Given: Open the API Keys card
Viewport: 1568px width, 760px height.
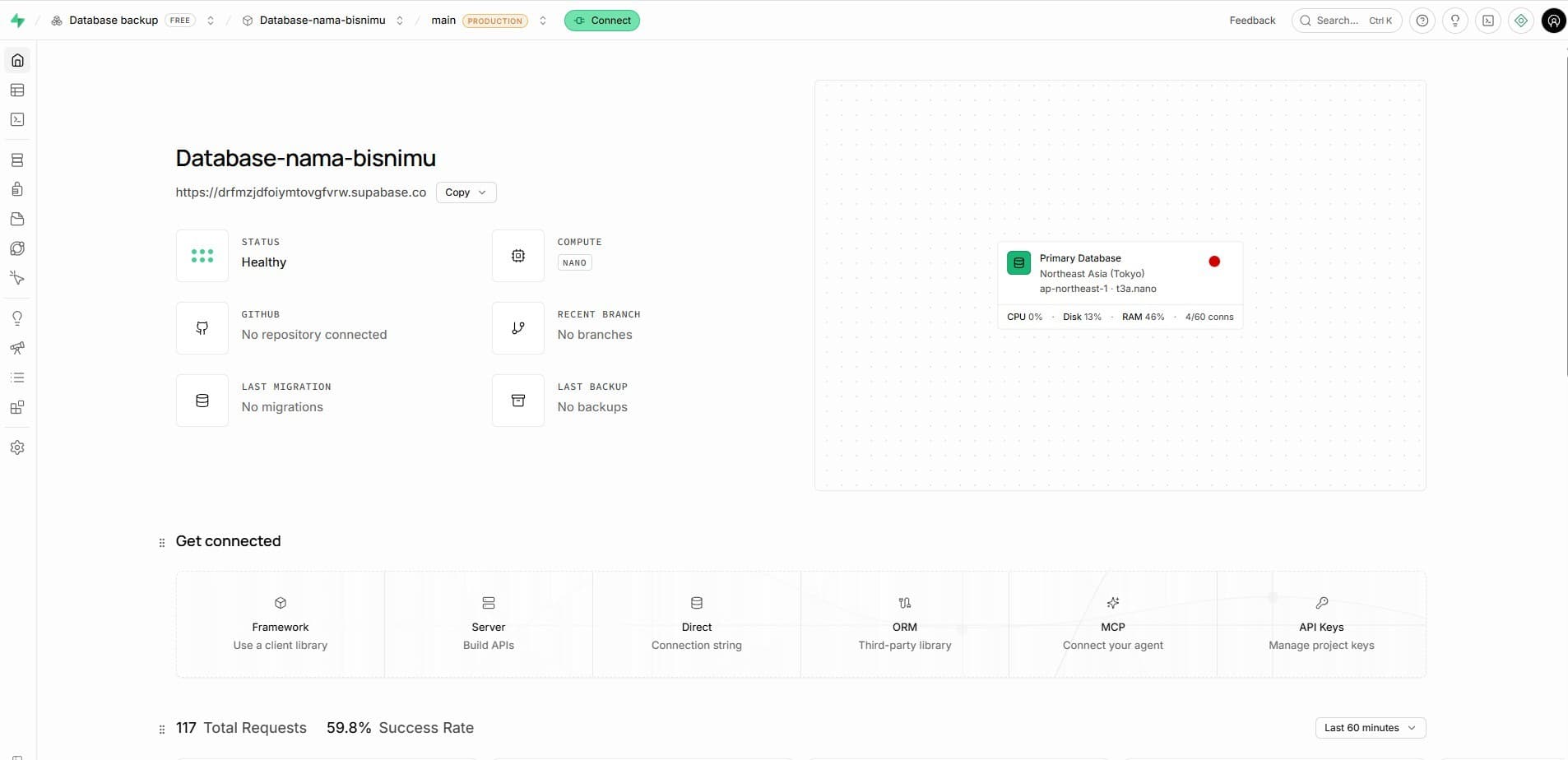Looking at the screenshot, I should point(1322,624).
